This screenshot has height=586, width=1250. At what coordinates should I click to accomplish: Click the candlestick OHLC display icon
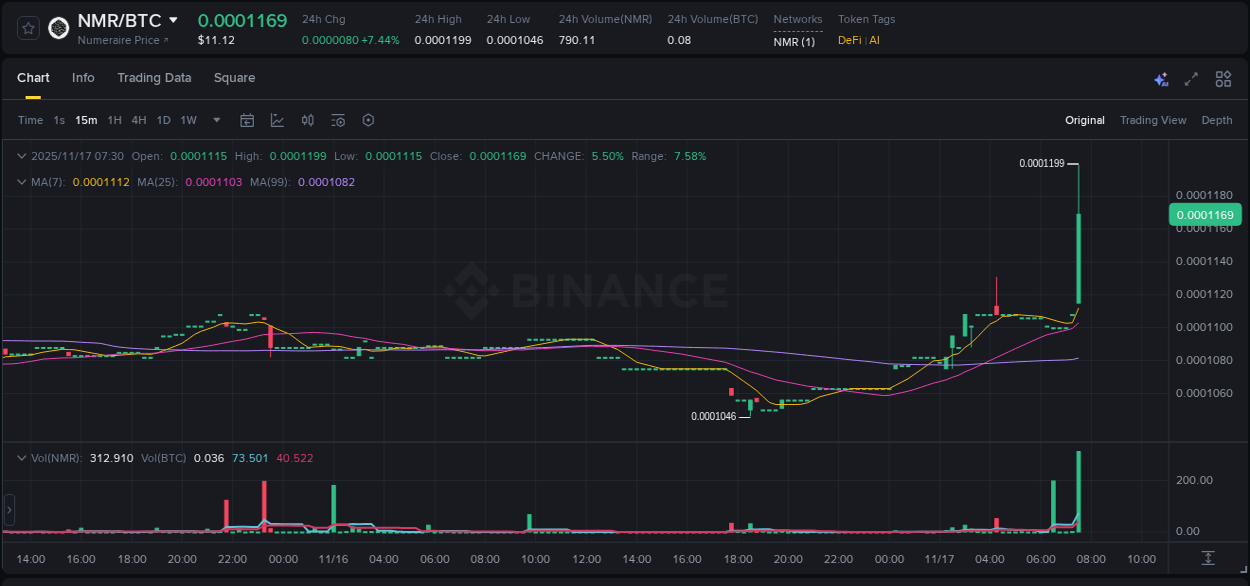[x=307, y=120]
